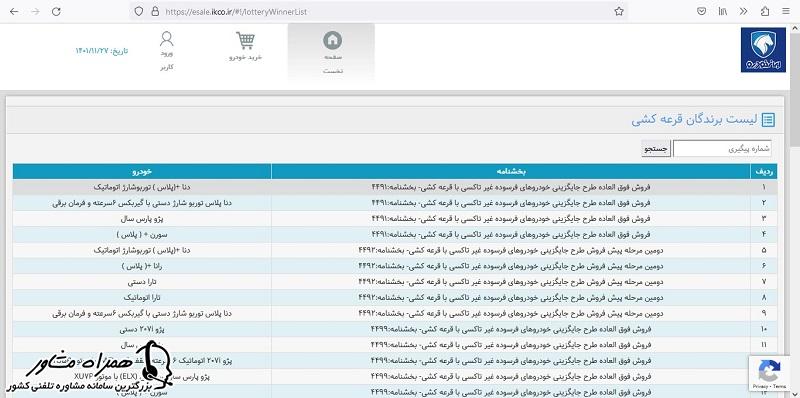The height and width of the screenshot is (398, 800).
Task: Open the Firefox Library icon
Action: (x=723, y=11)
